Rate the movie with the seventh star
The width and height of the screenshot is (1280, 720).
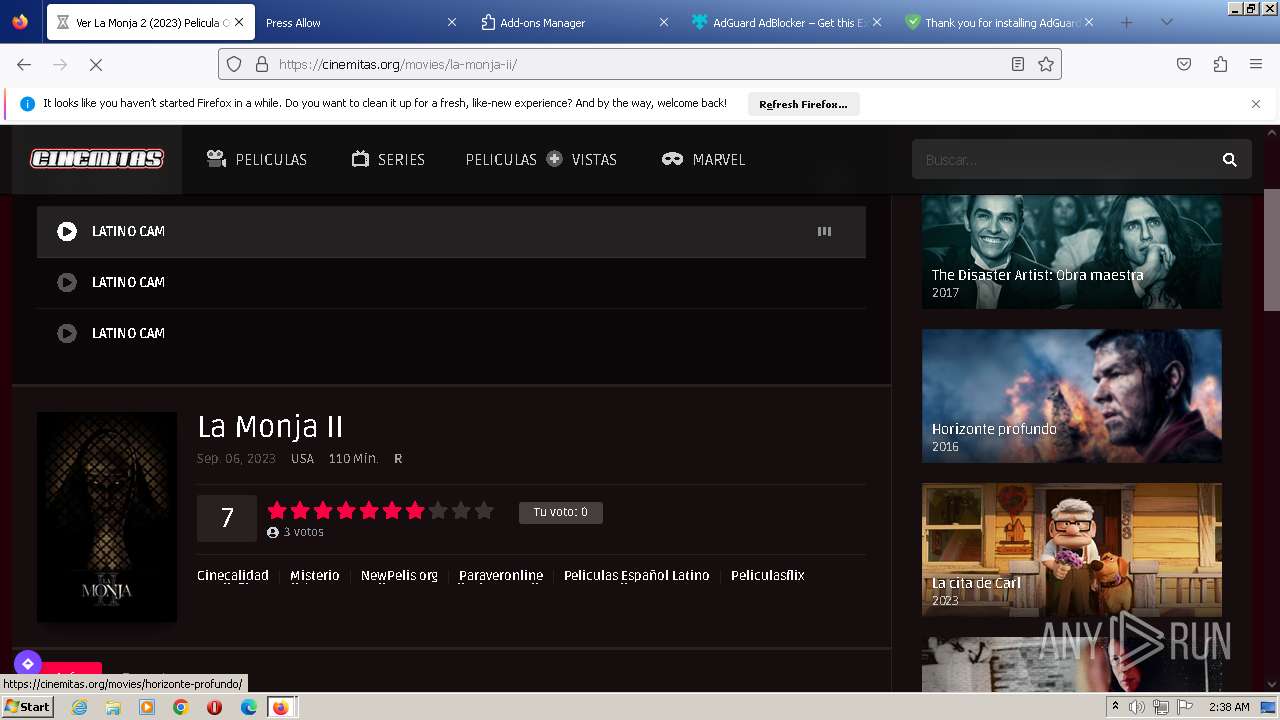point(415,511)
